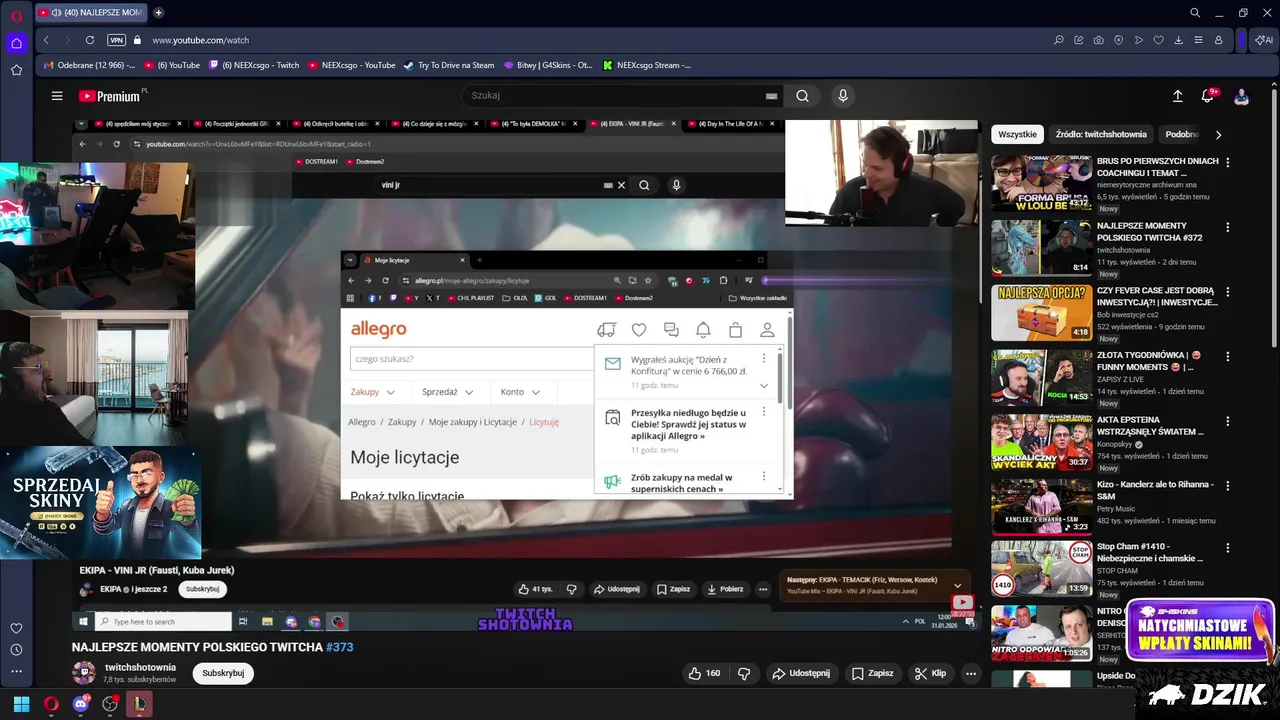Start YouTube voice search with the microphone
1280x720 pixels.
pyautogui.click(x=843, y=96)
